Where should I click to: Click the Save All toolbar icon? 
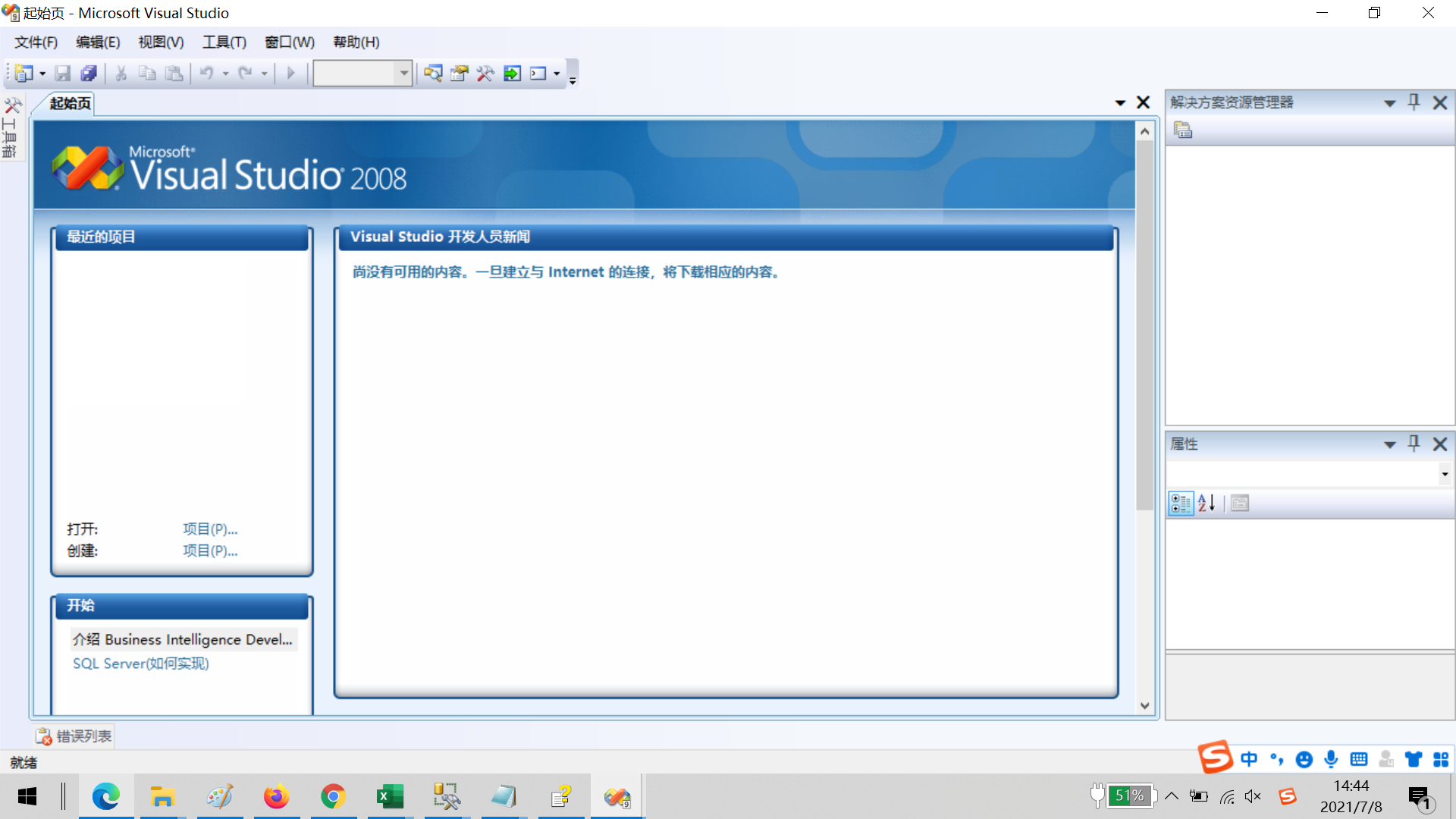point(89,74)
